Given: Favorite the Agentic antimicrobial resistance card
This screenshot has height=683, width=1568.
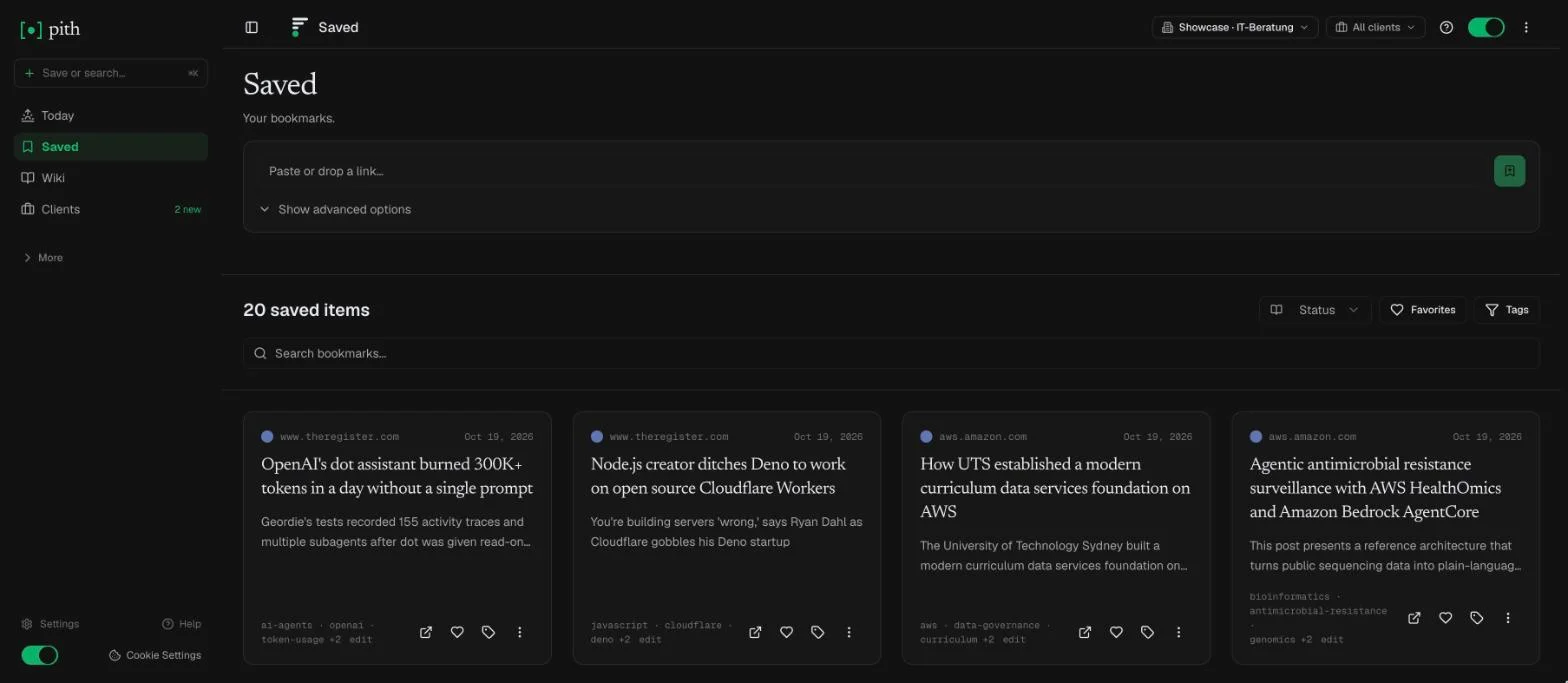Looking at the screenshot, I should pos(1445,618).
